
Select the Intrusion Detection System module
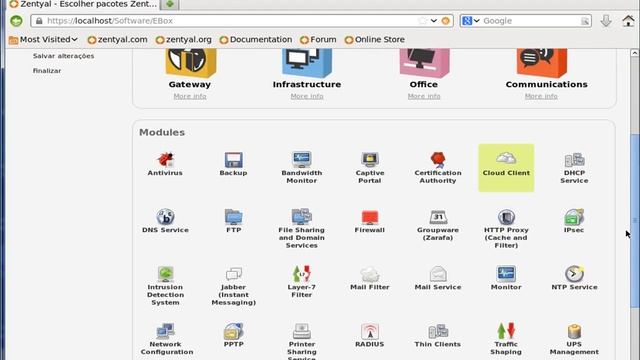point(165,286)
